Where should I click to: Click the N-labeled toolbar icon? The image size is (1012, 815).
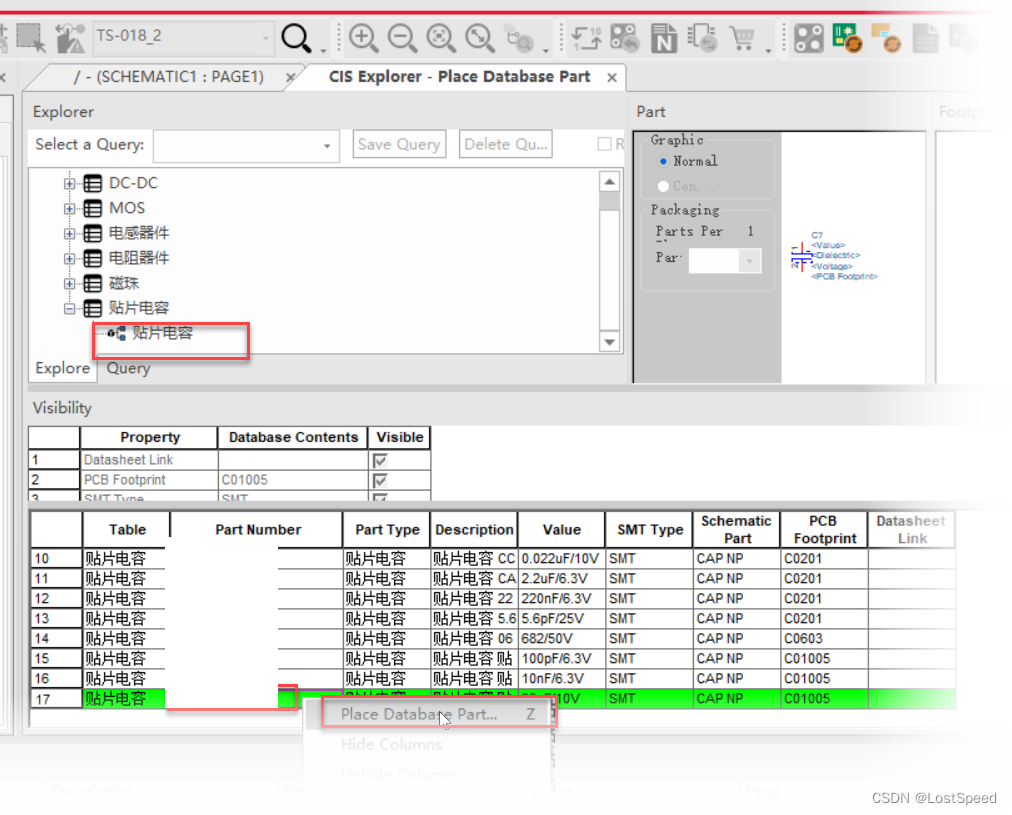click(x=664, y=37)
